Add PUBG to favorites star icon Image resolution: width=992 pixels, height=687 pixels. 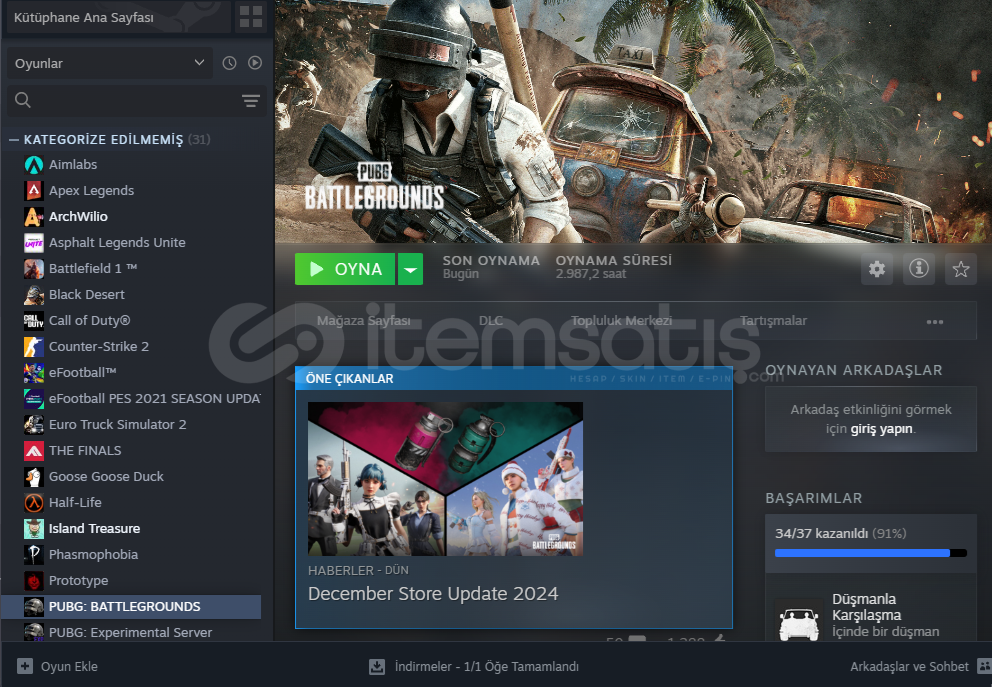click(x=960, y=269)
